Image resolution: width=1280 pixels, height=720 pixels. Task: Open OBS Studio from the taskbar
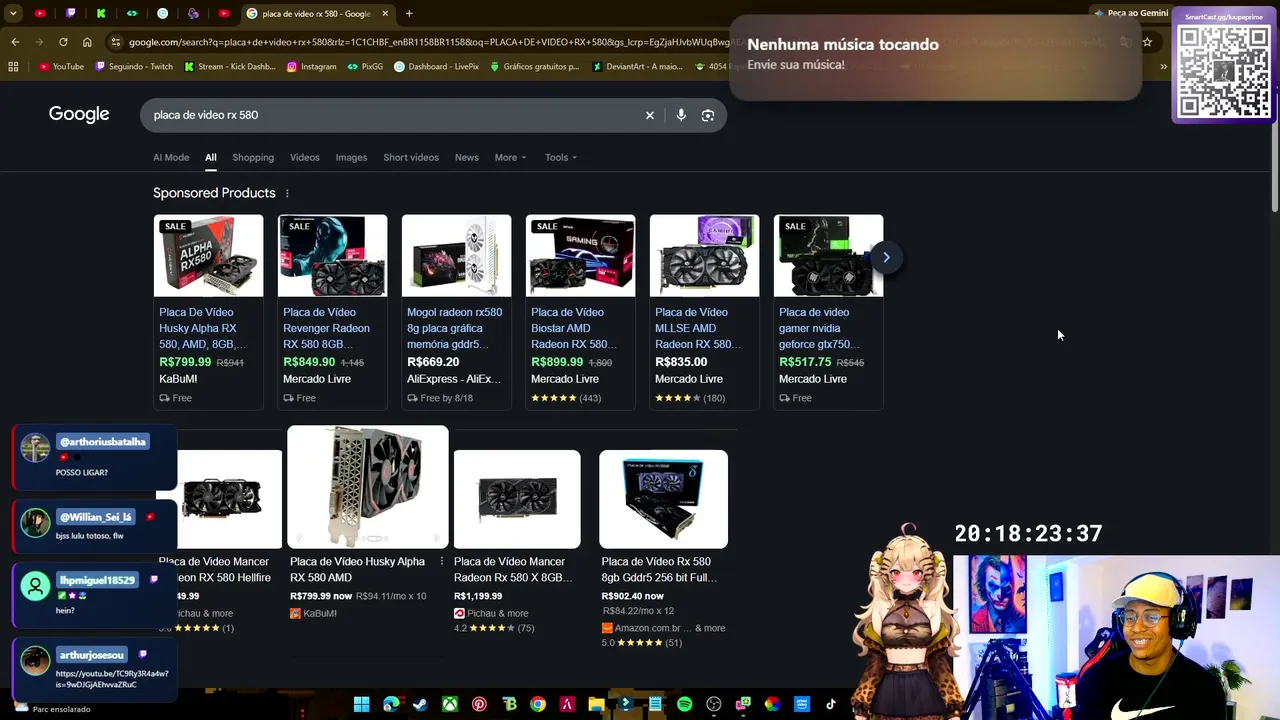(713, 704)
